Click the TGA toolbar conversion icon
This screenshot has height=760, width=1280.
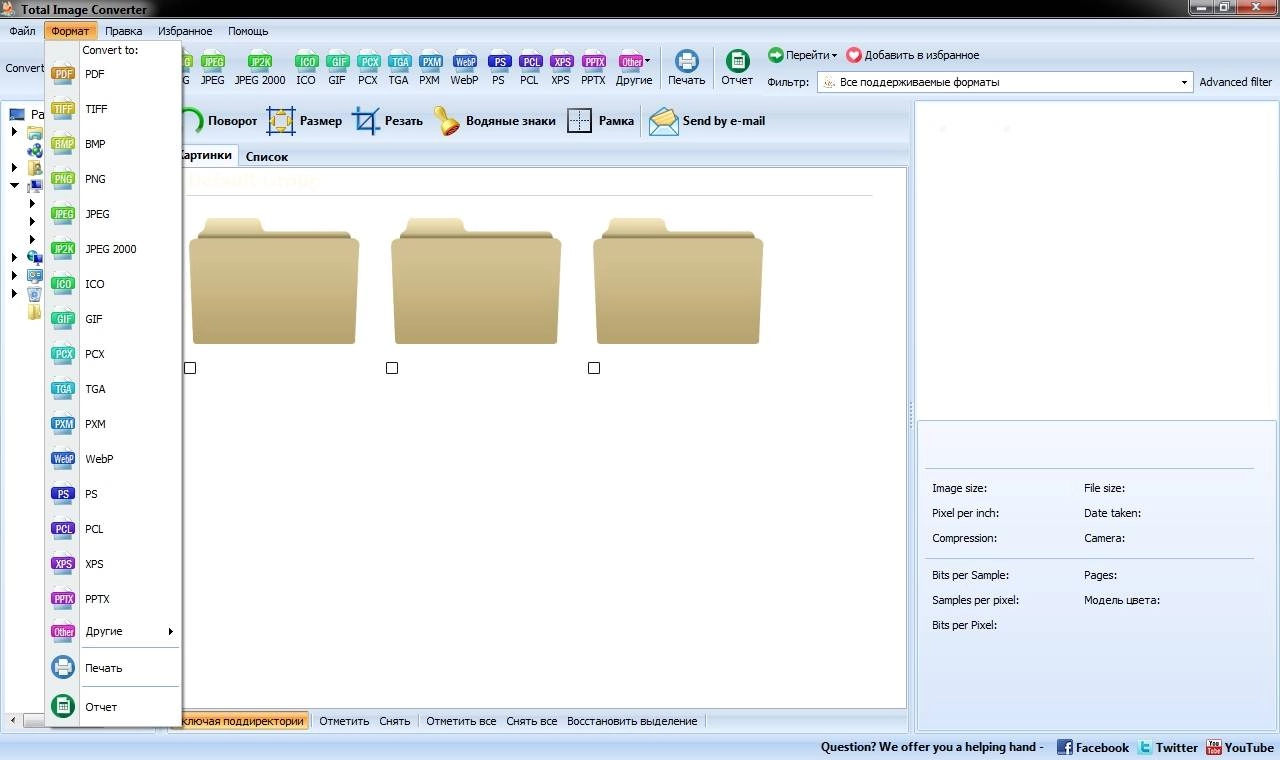(399, 68)
